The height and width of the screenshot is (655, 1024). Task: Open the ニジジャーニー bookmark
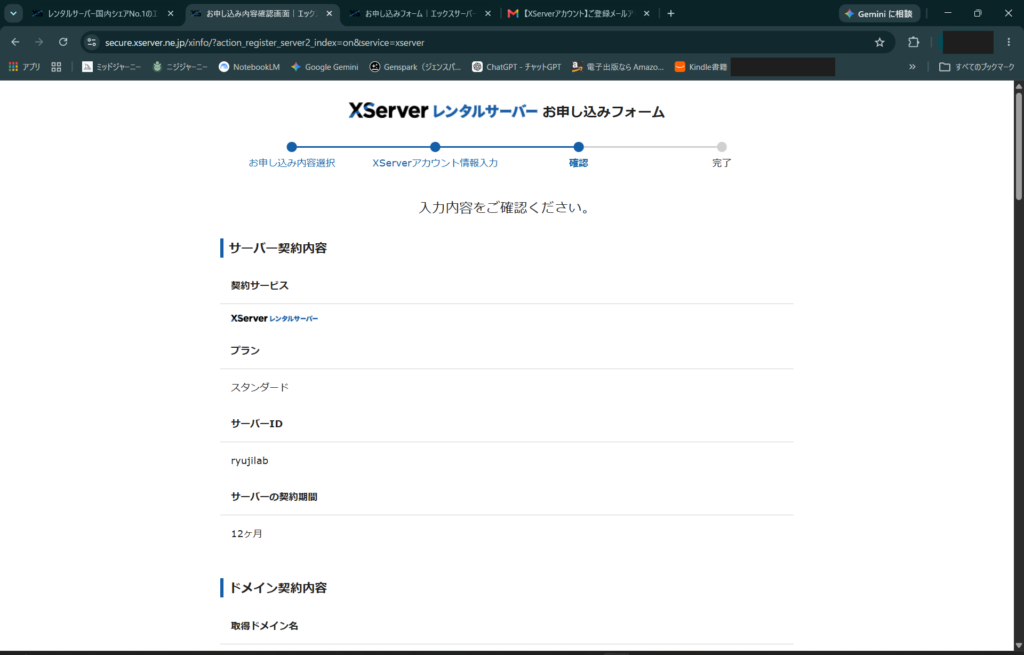(180, 67)
